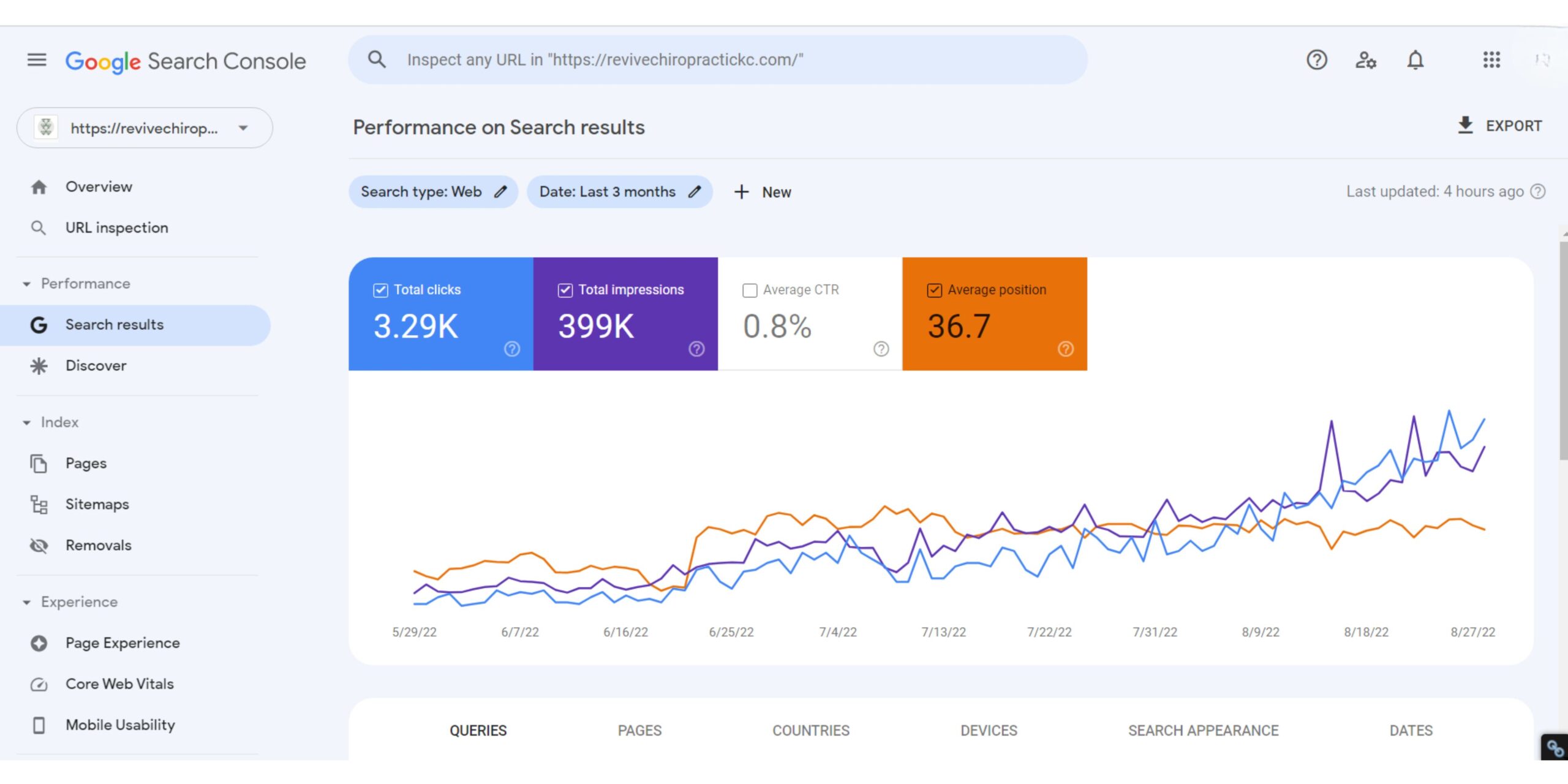Uncheck the Total impressions checkbox
Viewport: 1568px width, 784px height.
click(565, 290)
